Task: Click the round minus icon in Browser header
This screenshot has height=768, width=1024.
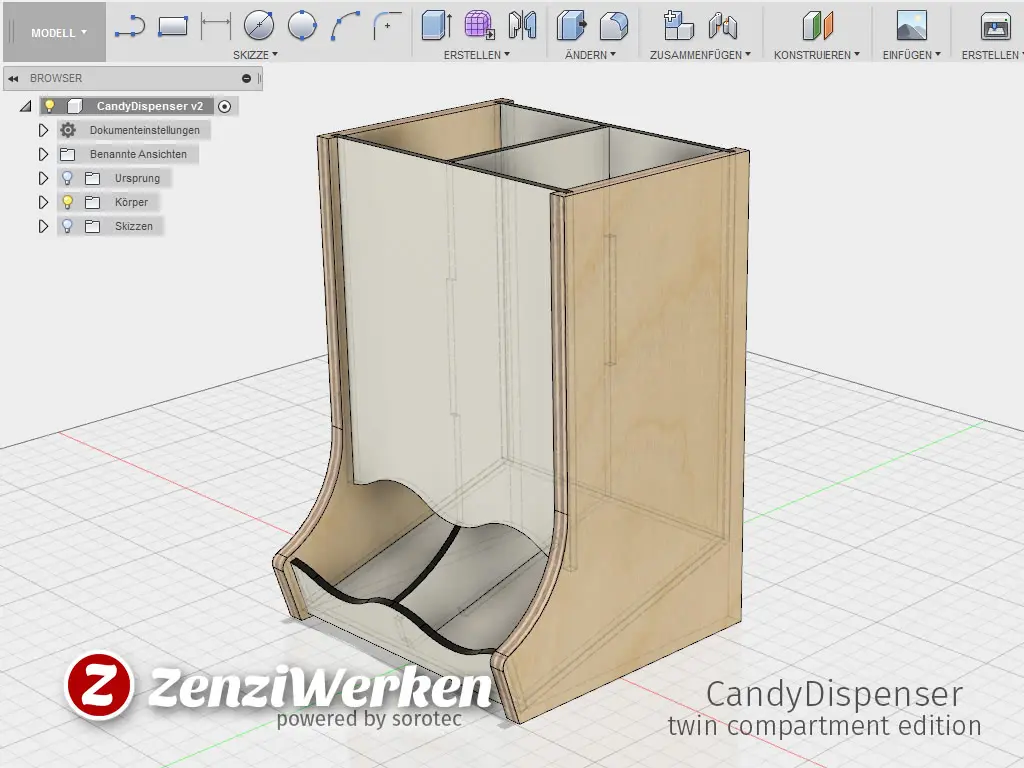Action: pyautogui.click(x=246, y=78)
